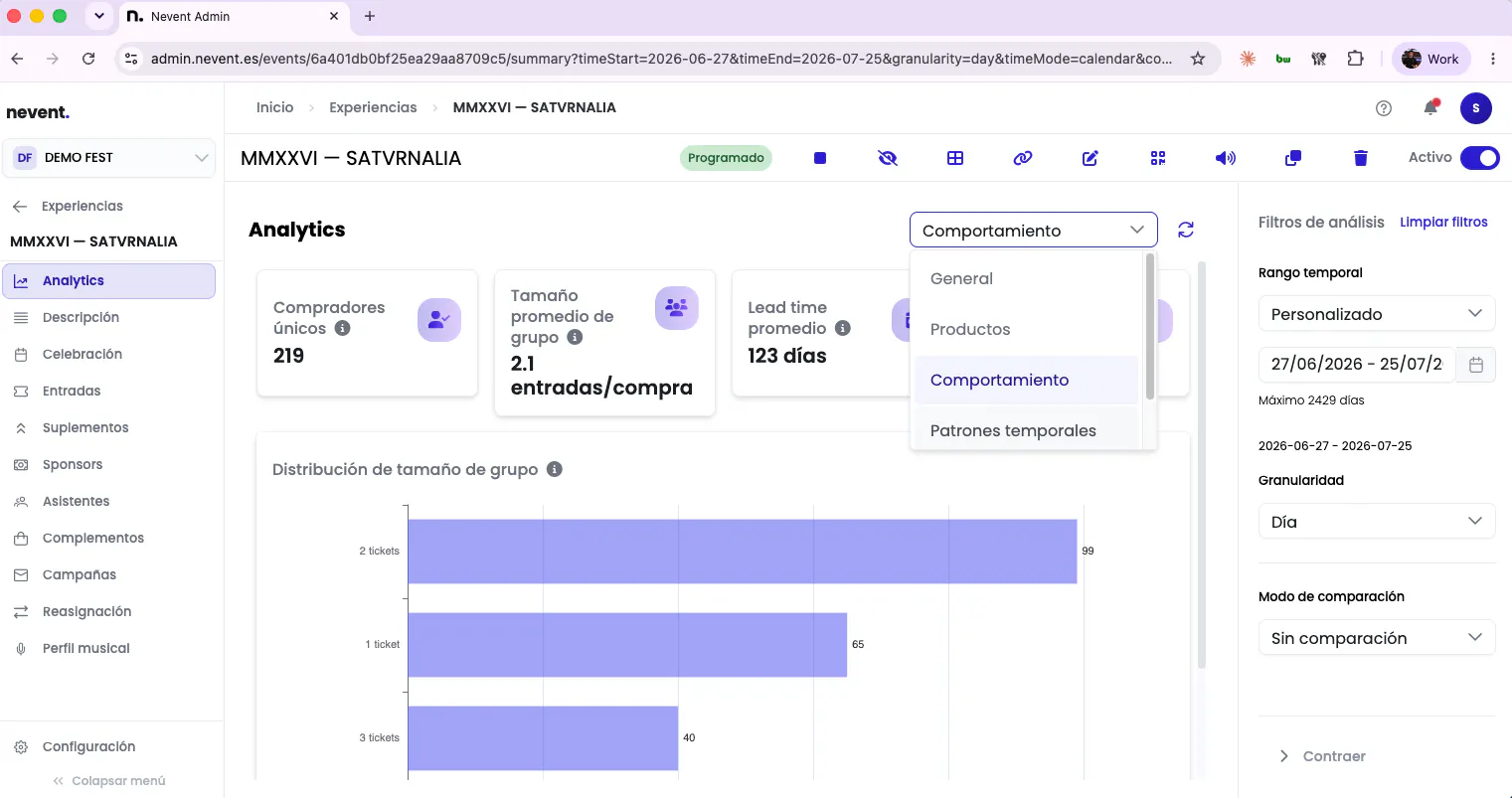Image resolution: width=1512 pixels, height=798 pixels.
Task: Click the speaker announcement icon
Action: (1226, 158)
